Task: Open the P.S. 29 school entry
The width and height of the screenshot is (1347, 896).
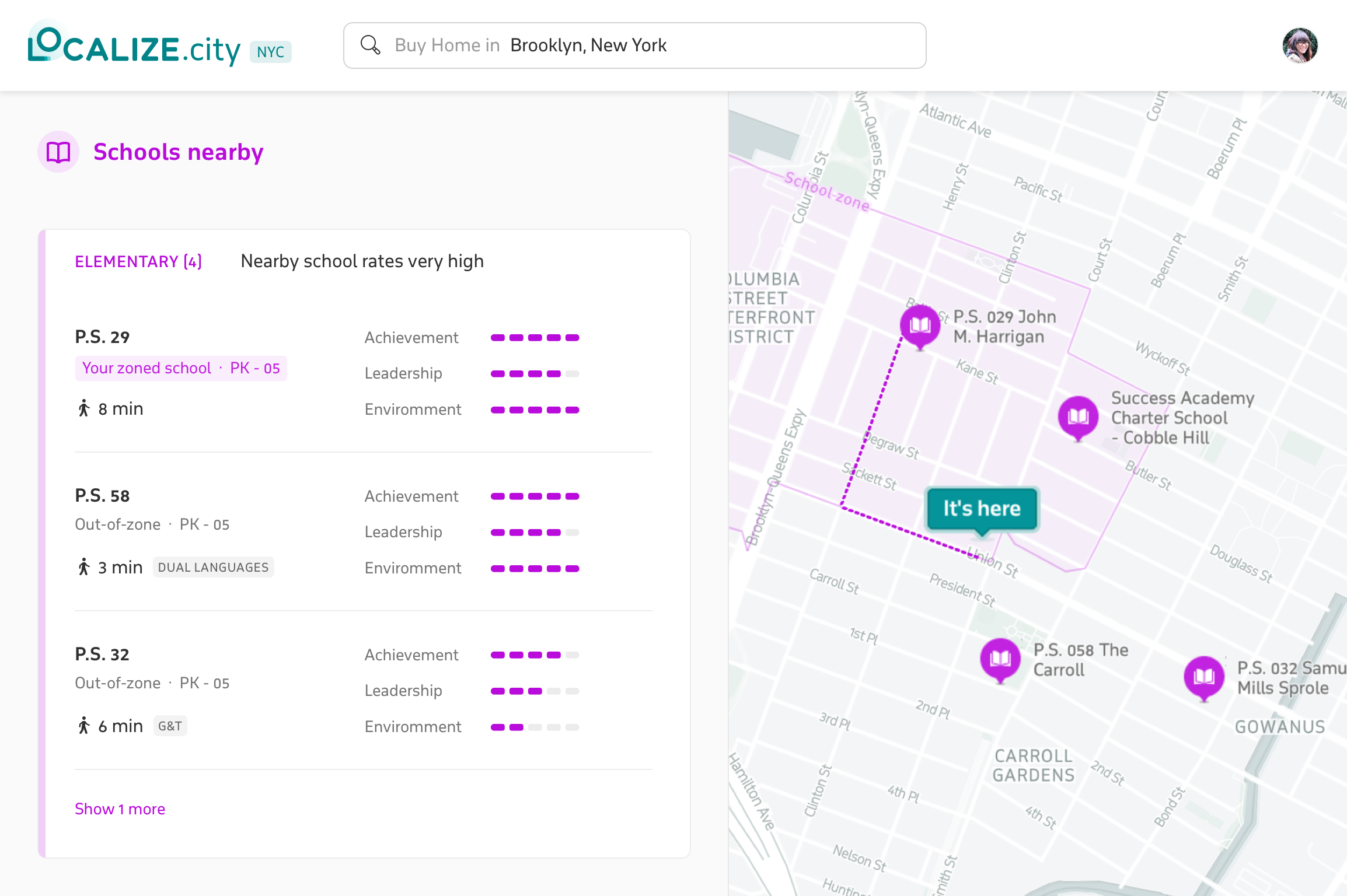Action: 102,337
